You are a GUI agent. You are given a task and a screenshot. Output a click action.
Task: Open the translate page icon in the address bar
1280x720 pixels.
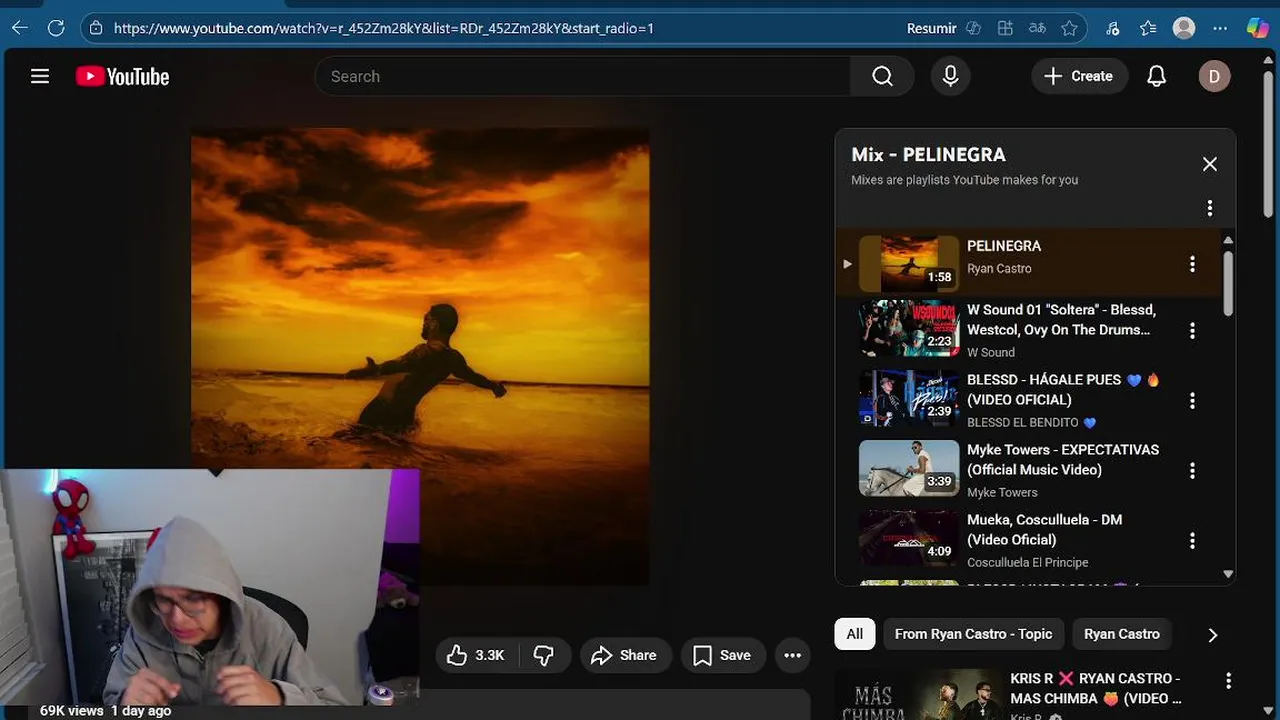(x=1037, y=28)
